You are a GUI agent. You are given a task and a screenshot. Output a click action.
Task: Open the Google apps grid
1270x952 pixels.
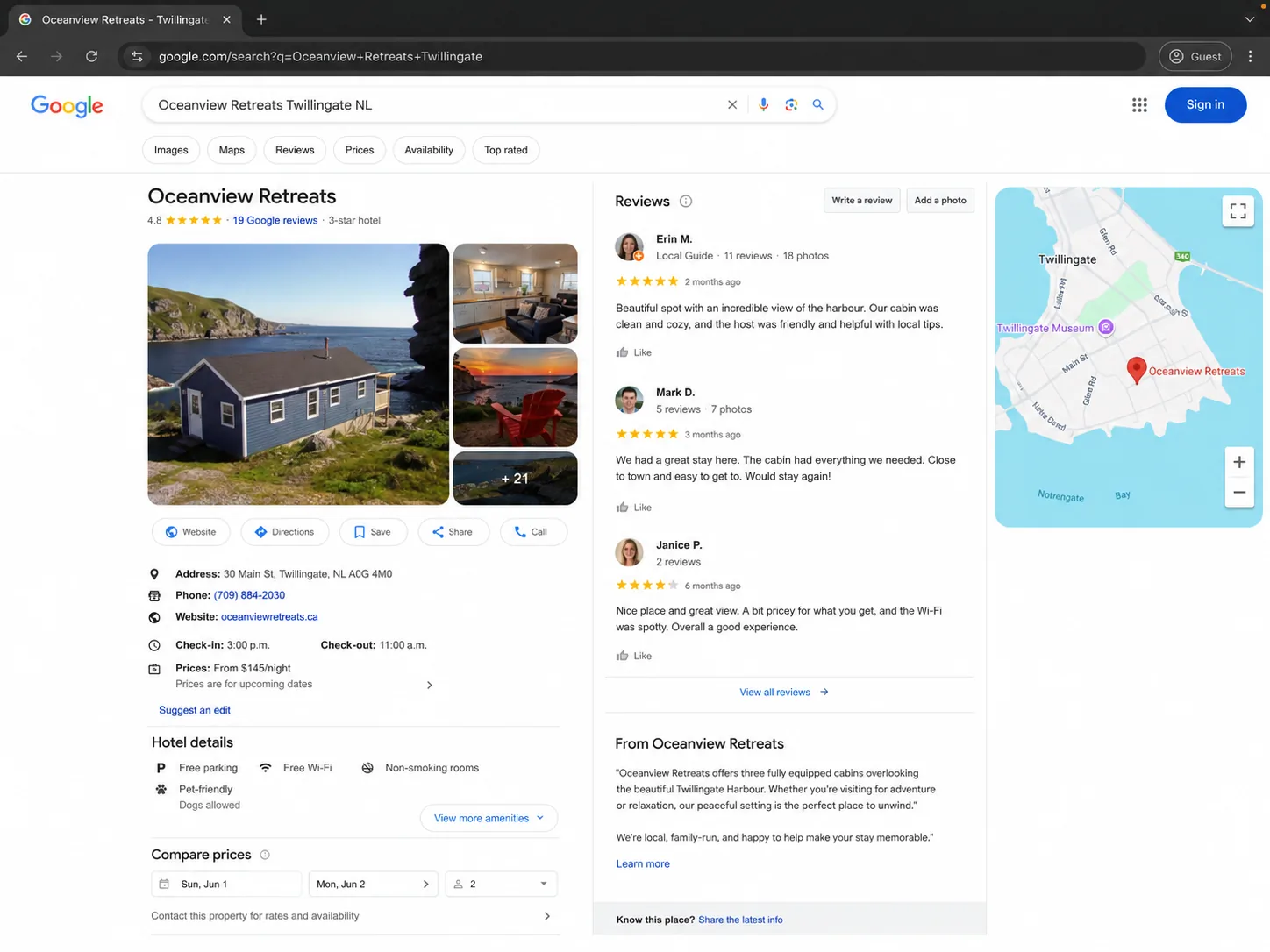pos(1139,105)
